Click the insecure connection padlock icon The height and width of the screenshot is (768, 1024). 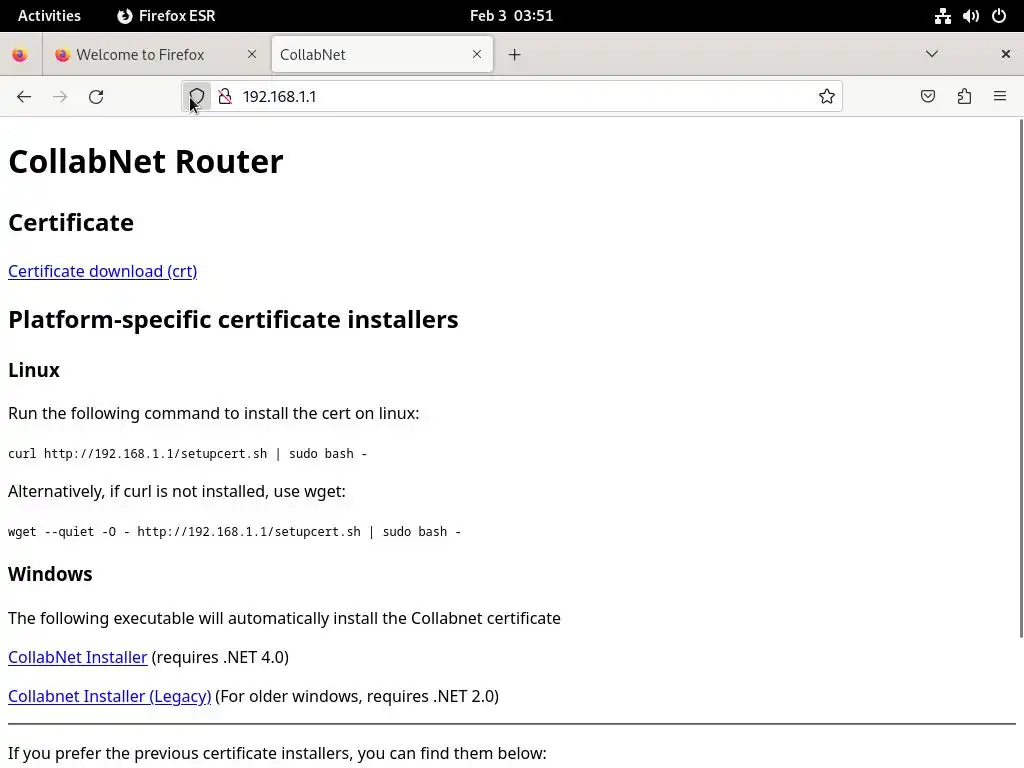pyautogui.click(x=225, y=97)
